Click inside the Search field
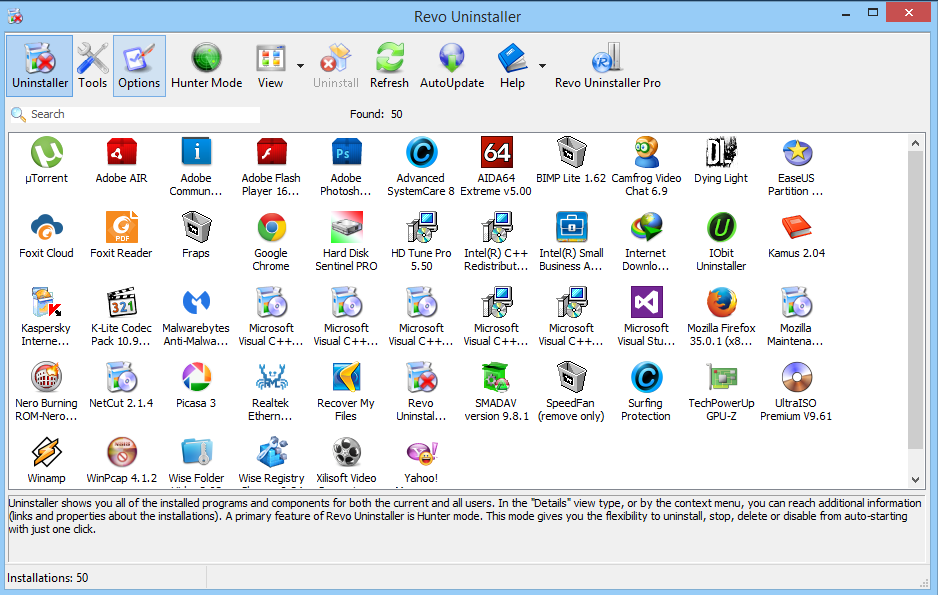The height and width of the screenshot is (595, 938). tap(140, 114)
